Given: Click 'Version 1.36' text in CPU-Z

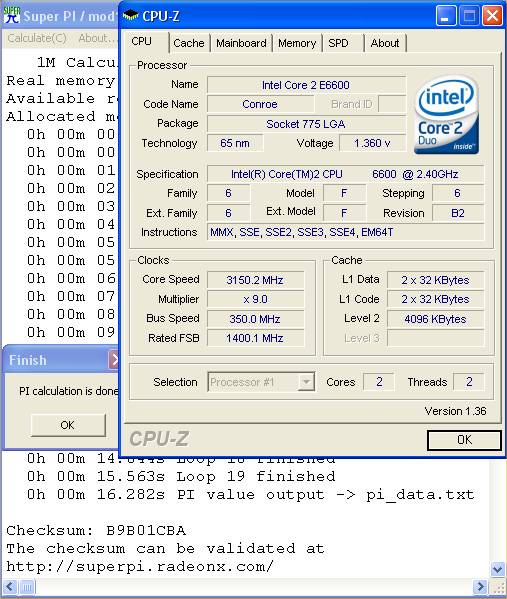Looking at the screenshot, I should click(455, 411).
